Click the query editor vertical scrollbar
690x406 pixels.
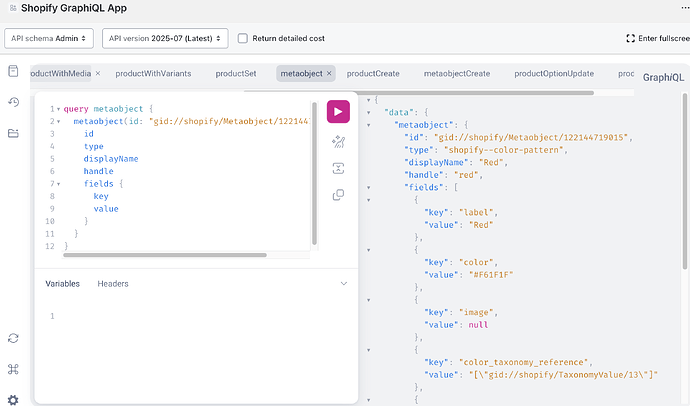tap(314, 173)
